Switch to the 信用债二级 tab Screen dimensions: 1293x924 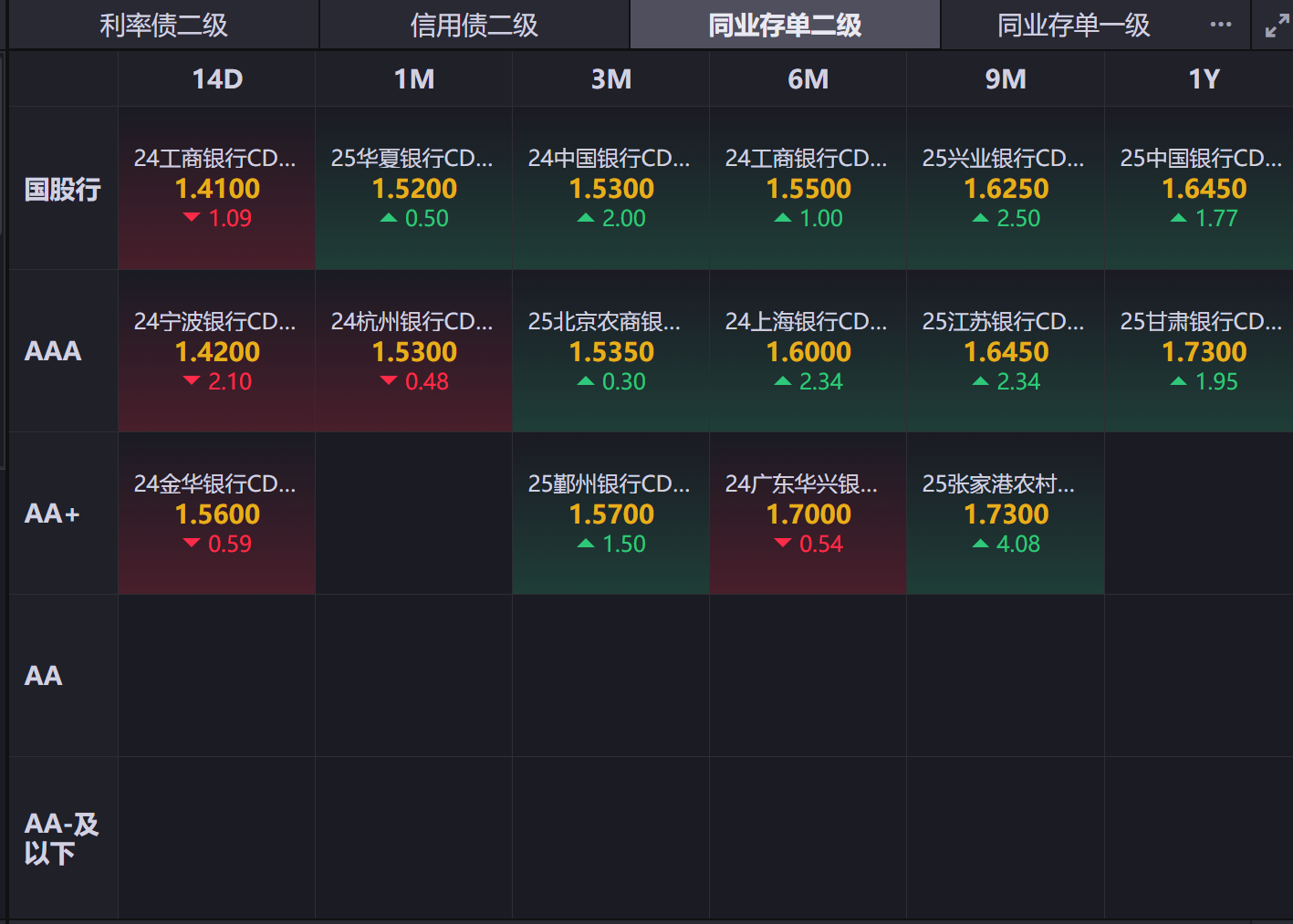click(x=474, y=25)
